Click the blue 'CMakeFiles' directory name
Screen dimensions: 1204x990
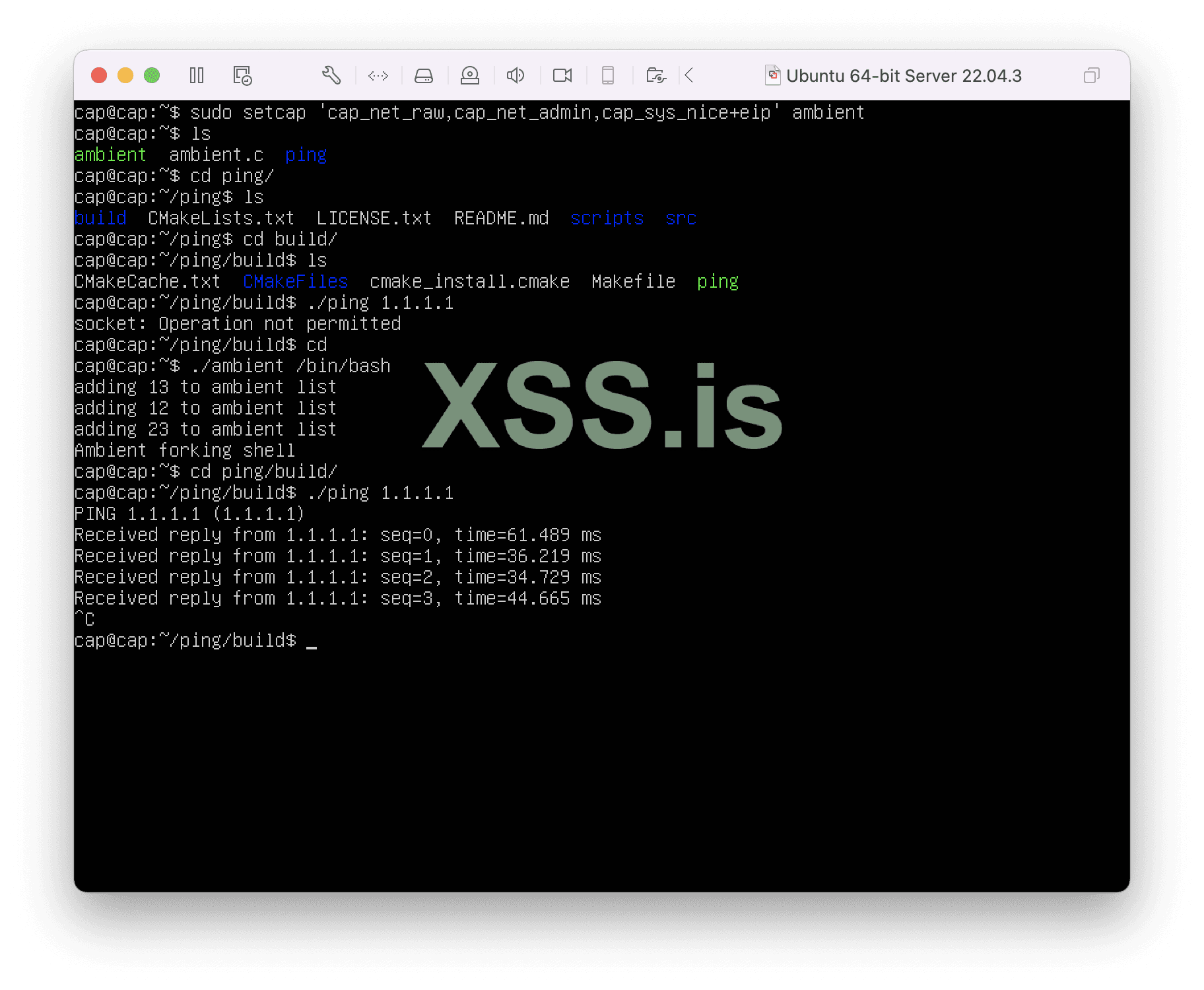(x=296, y=282)
